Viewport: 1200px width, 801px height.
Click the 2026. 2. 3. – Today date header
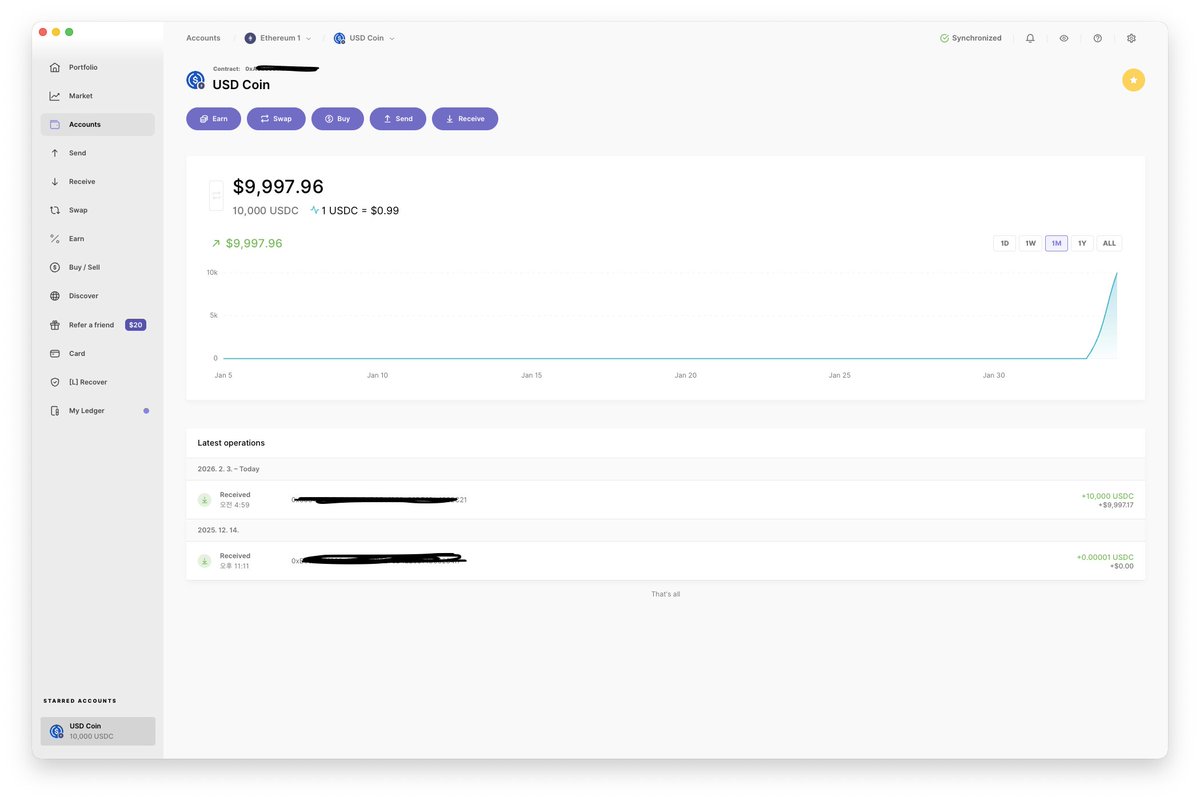tap(229, 469)
